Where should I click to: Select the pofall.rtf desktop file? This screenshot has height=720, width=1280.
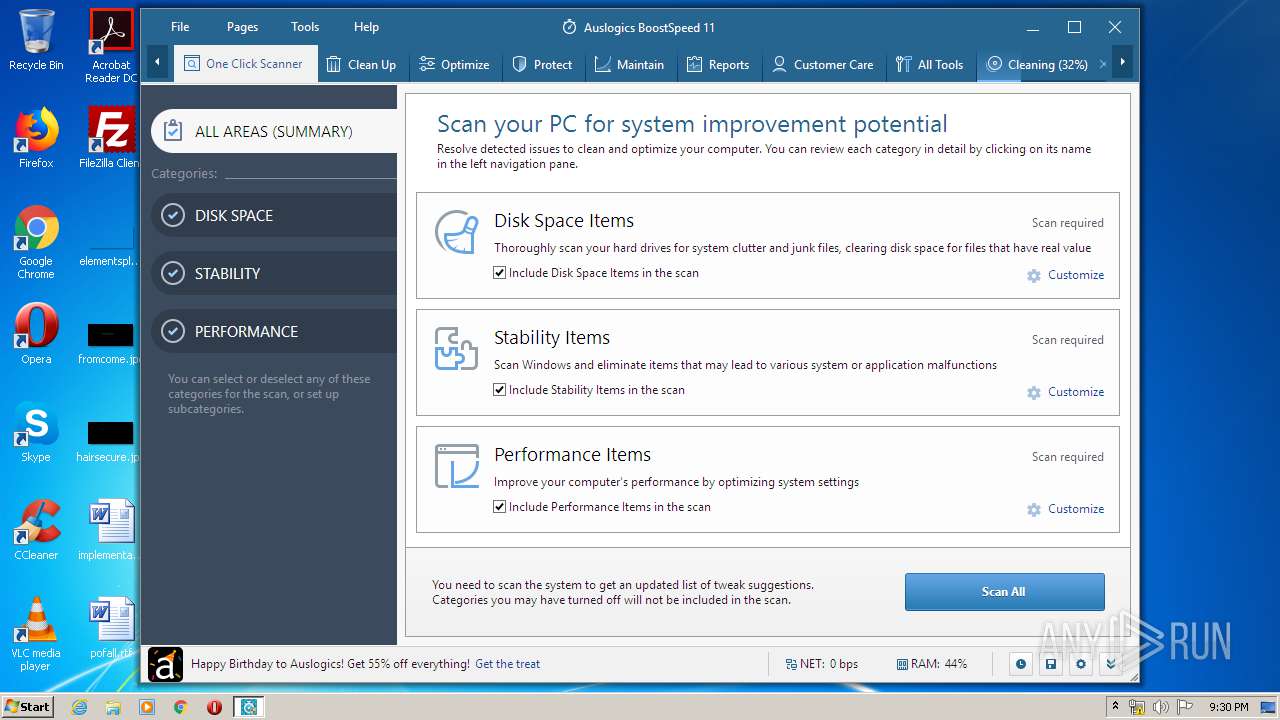111,629
